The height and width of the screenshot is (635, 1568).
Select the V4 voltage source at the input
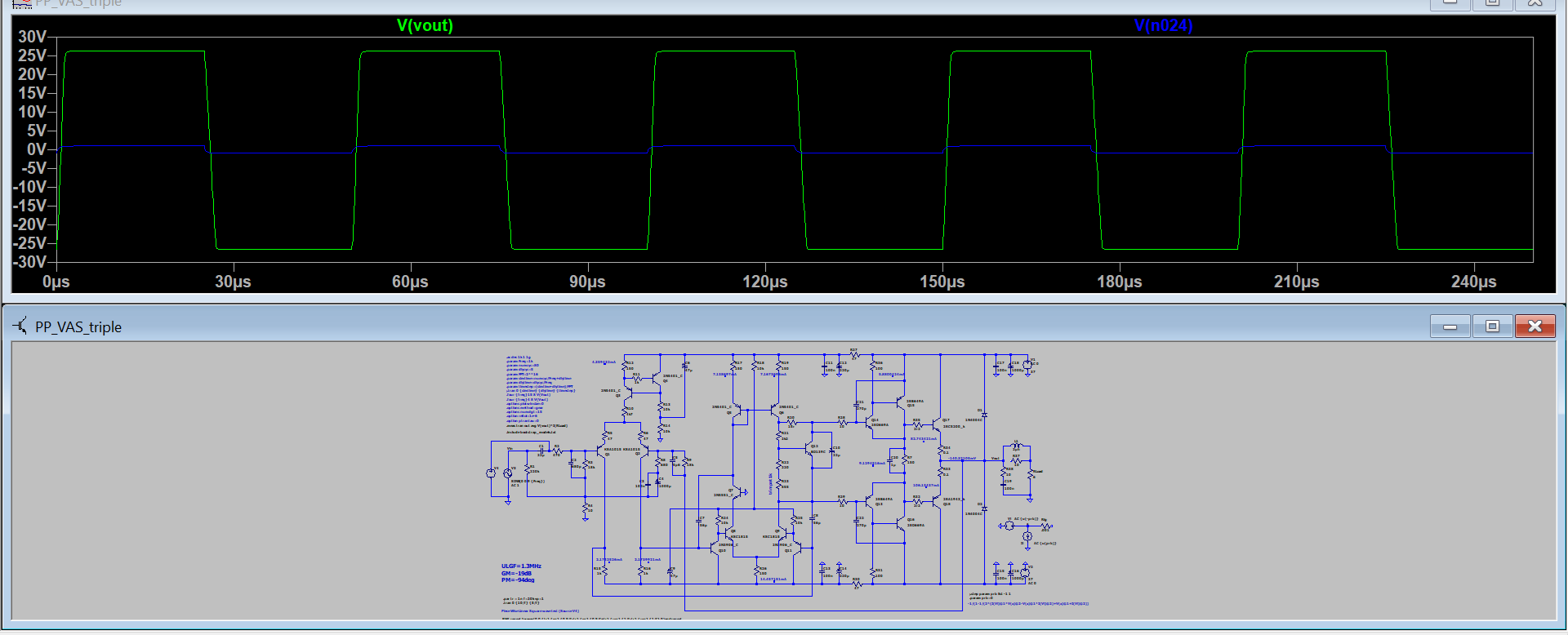pyautogui.click(x=491, y=473)
